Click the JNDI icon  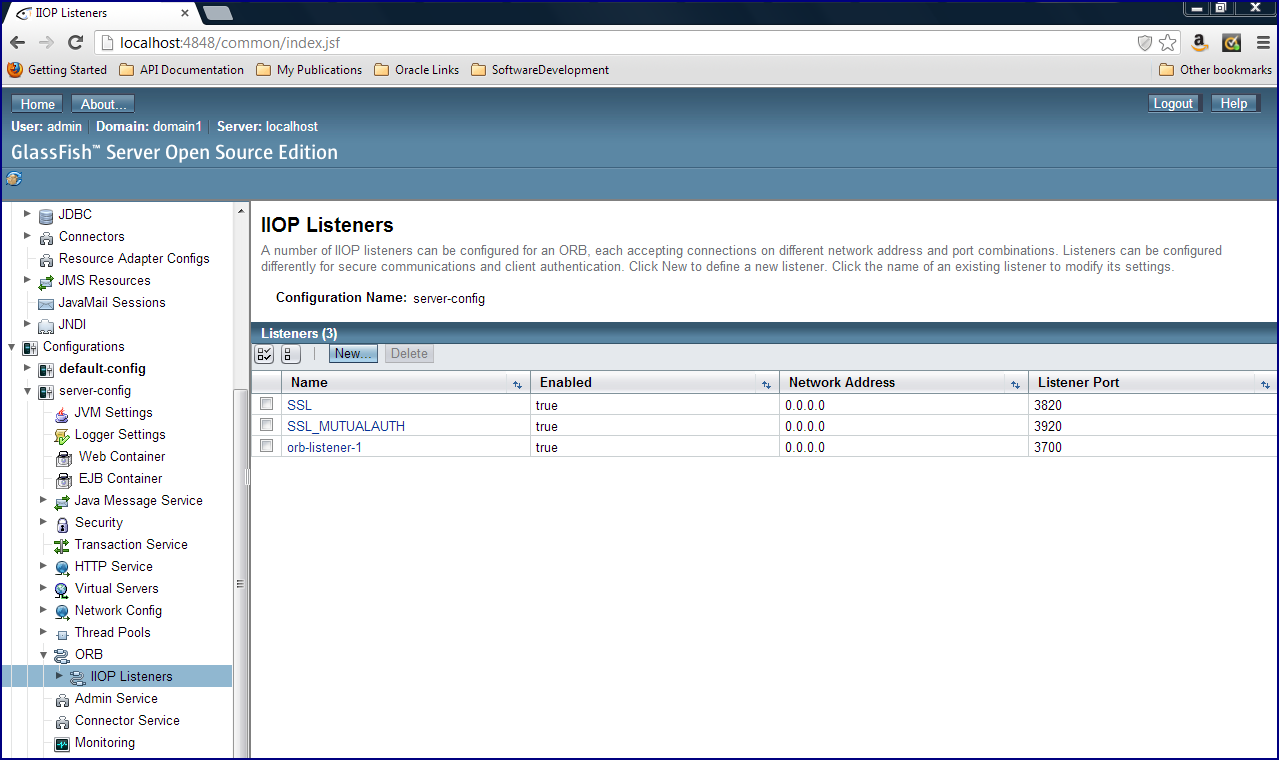tap(46, 325)
